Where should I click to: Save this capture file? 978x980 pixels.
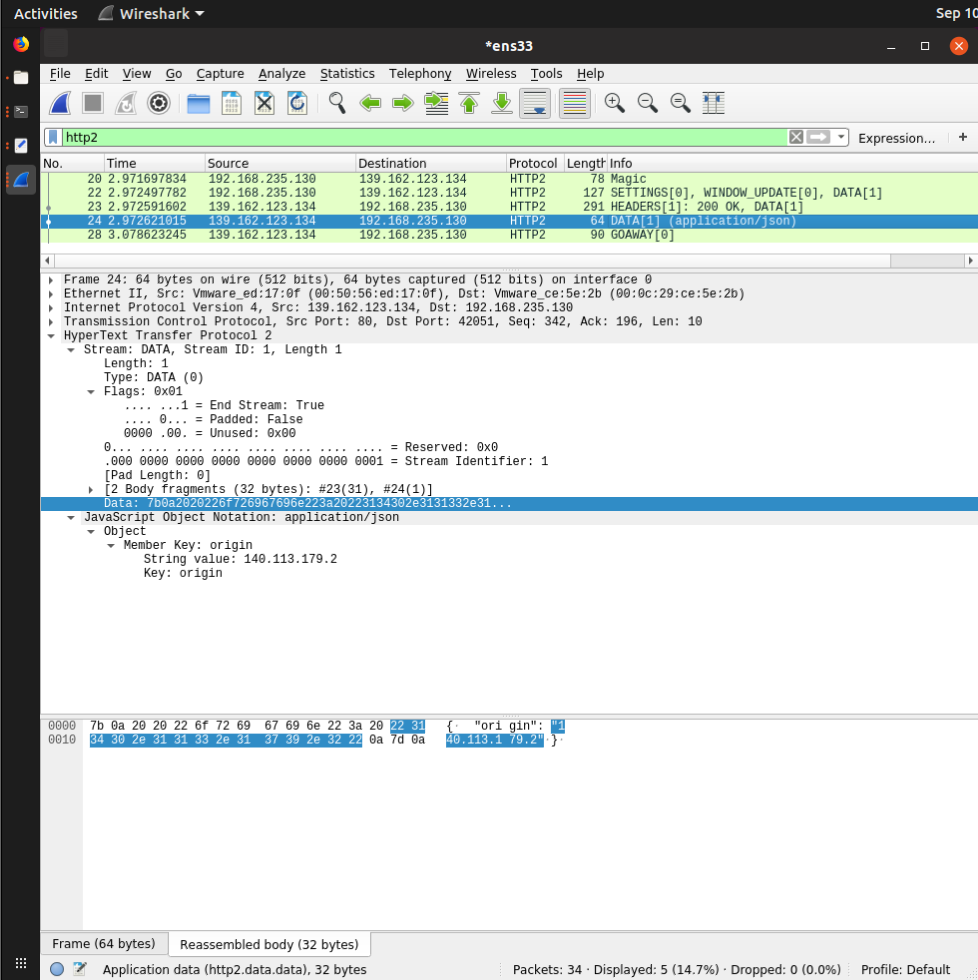click(x=231, y=103)
